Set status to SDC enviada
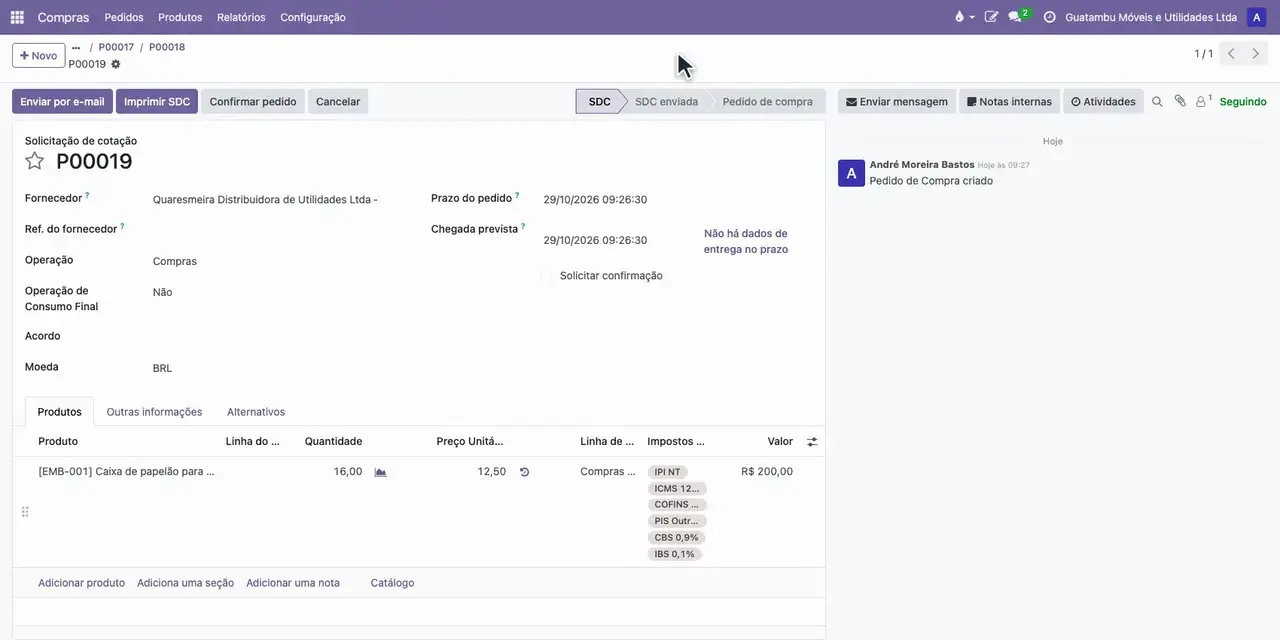 pos(666,101)
